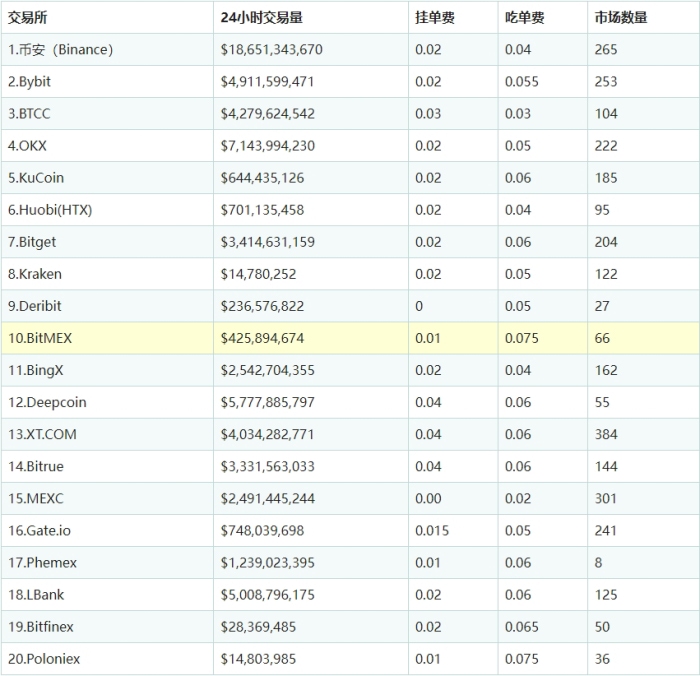
Task: Click the 3.BTCC exchange entry
Action: pos(29,114)
